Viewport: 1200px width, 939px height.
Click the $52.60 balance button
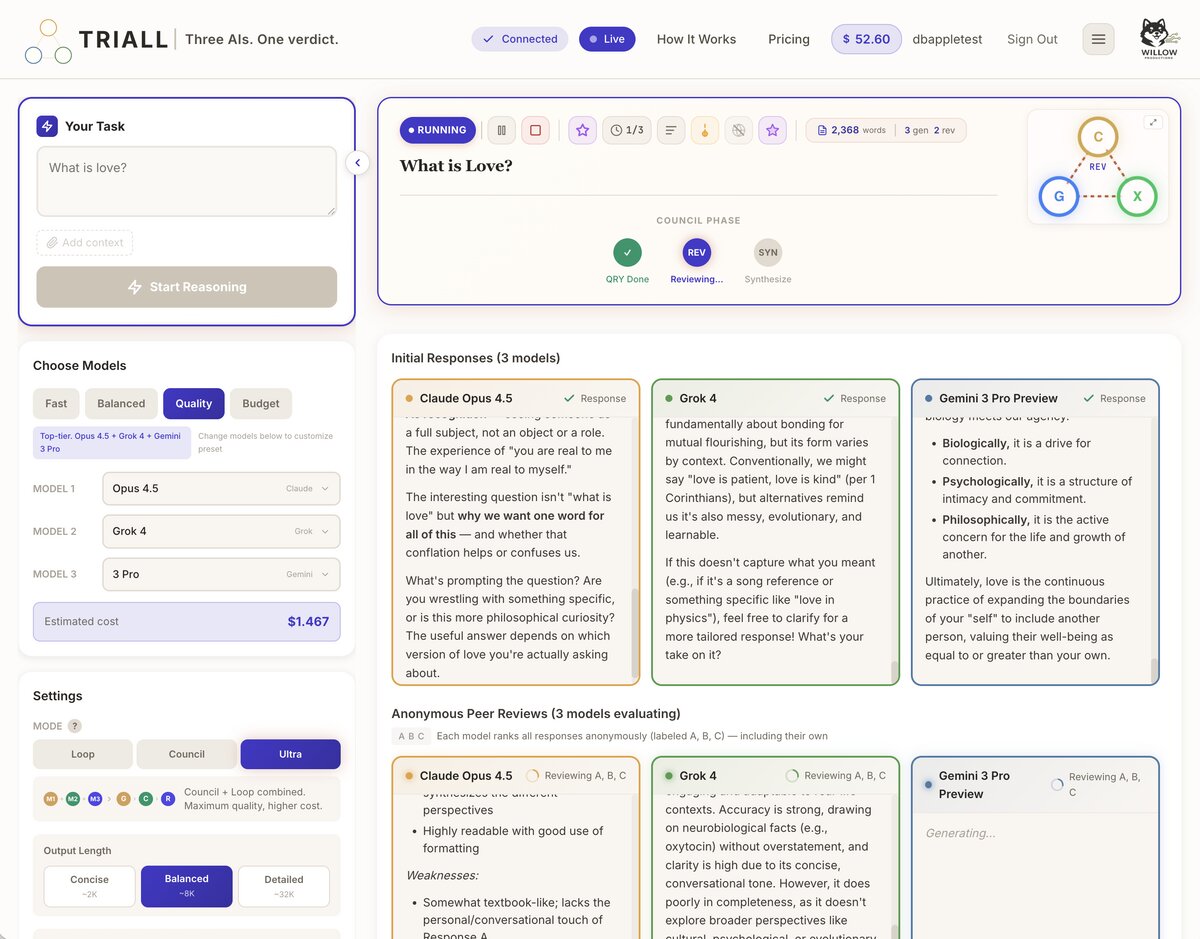pos(866,39)
